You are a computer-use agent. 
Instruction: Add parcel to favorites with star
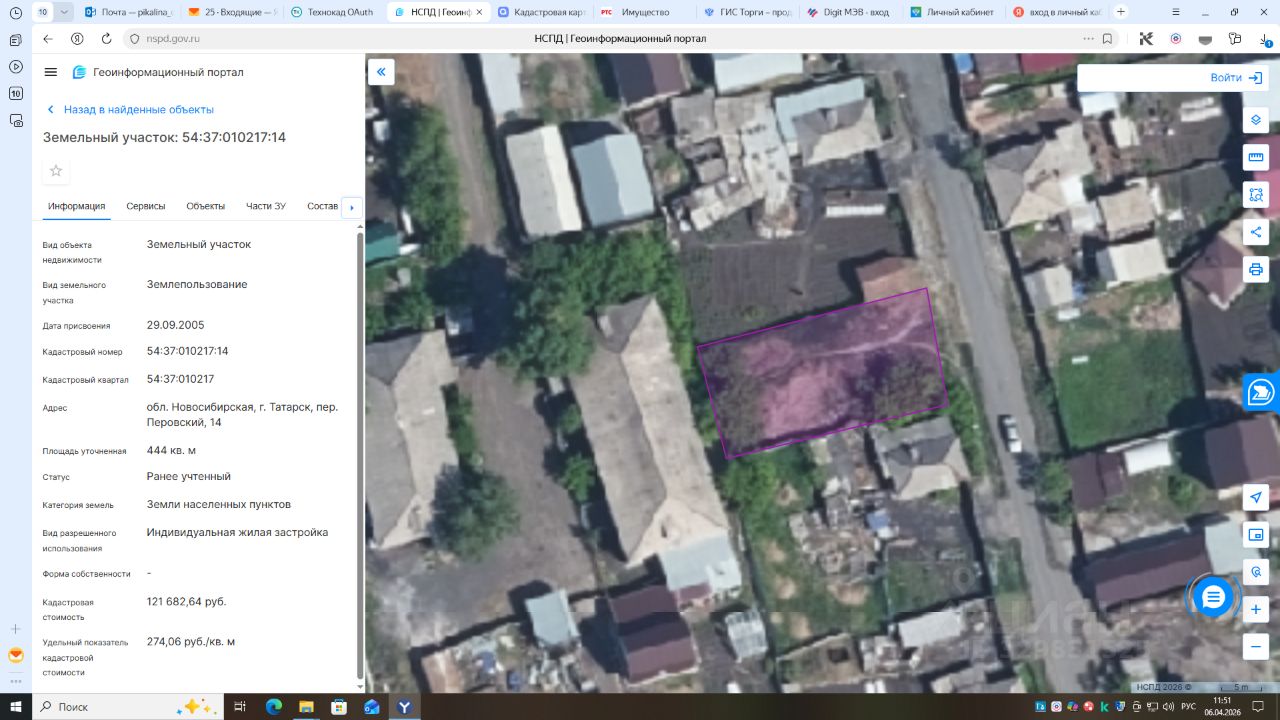[x=56, y=171]
